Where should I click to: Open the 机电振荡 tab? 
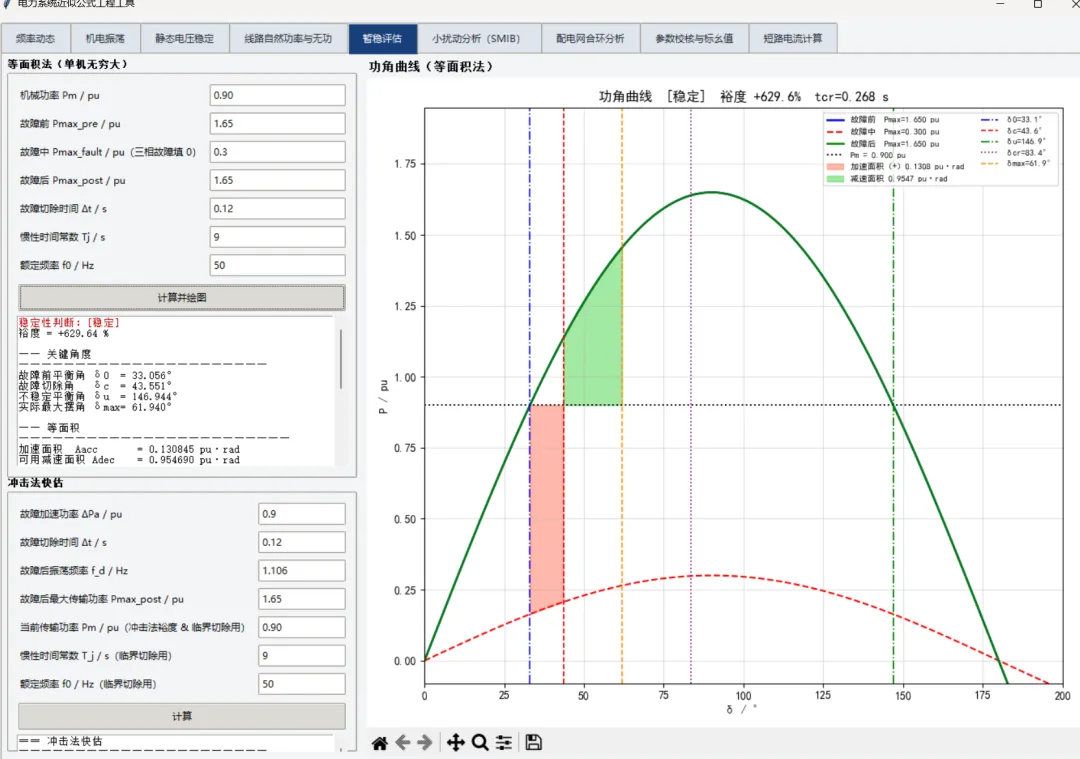click(x=105, y=39)
